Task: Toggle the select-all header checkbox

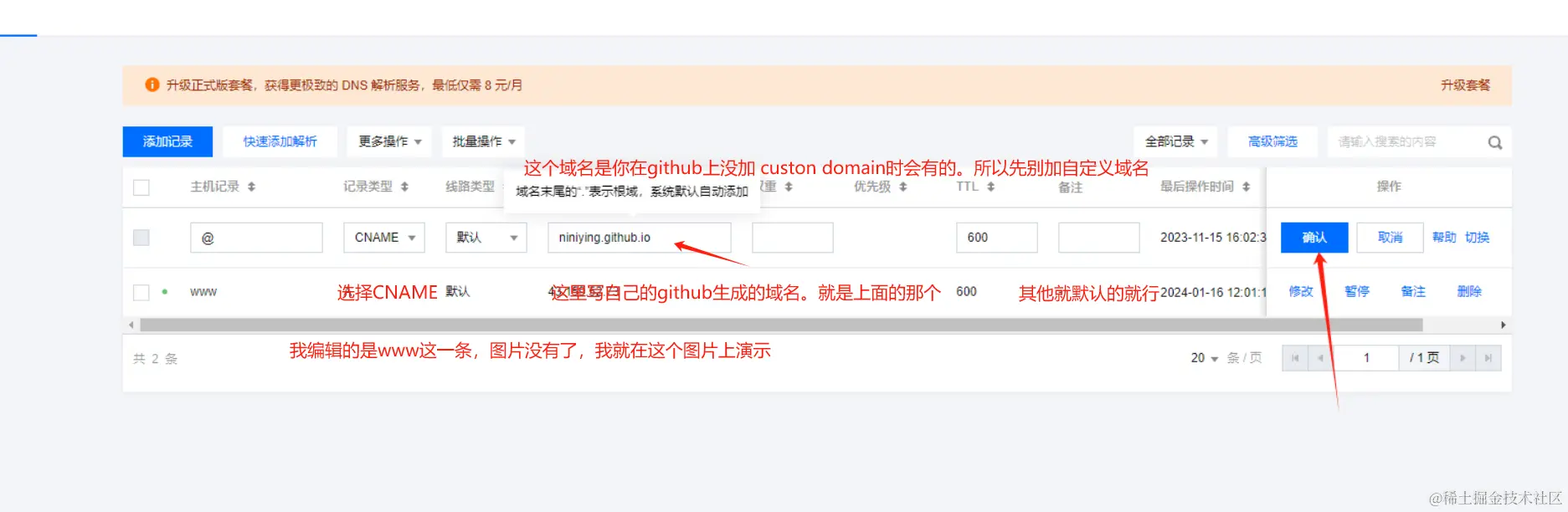Action: (141, 187)
